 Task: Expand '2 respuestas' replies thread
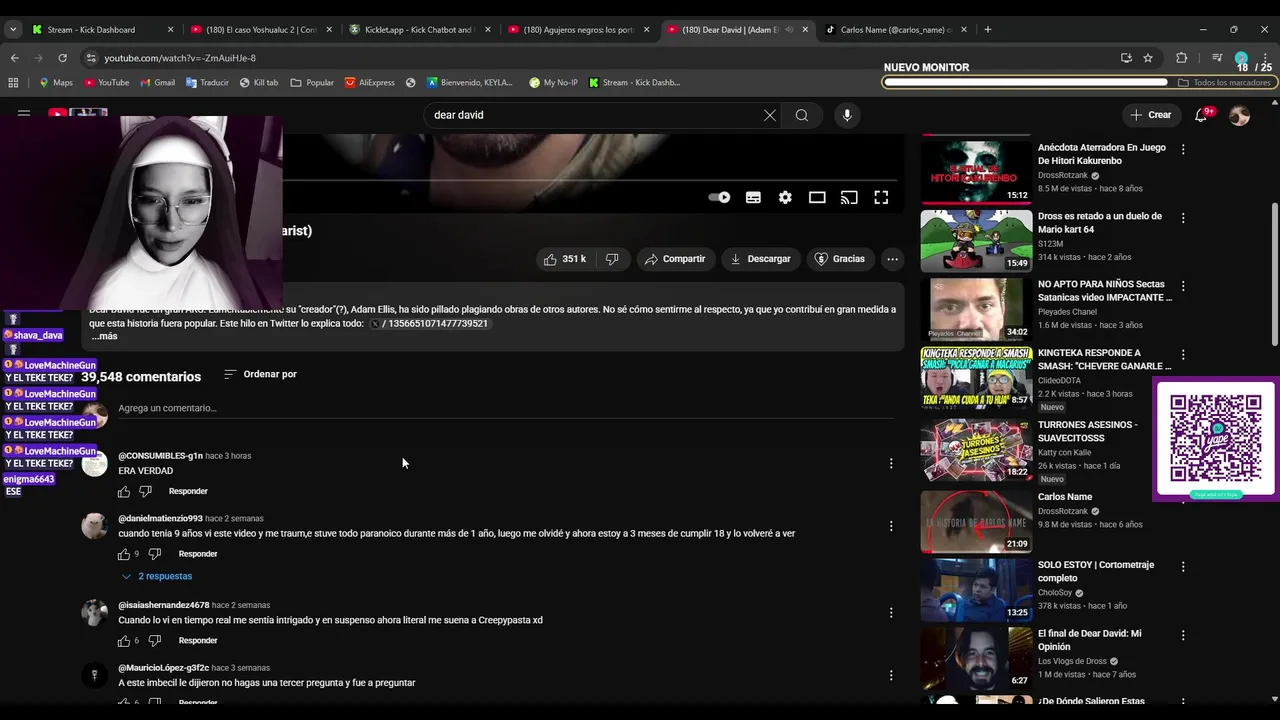tap(157, 576)
